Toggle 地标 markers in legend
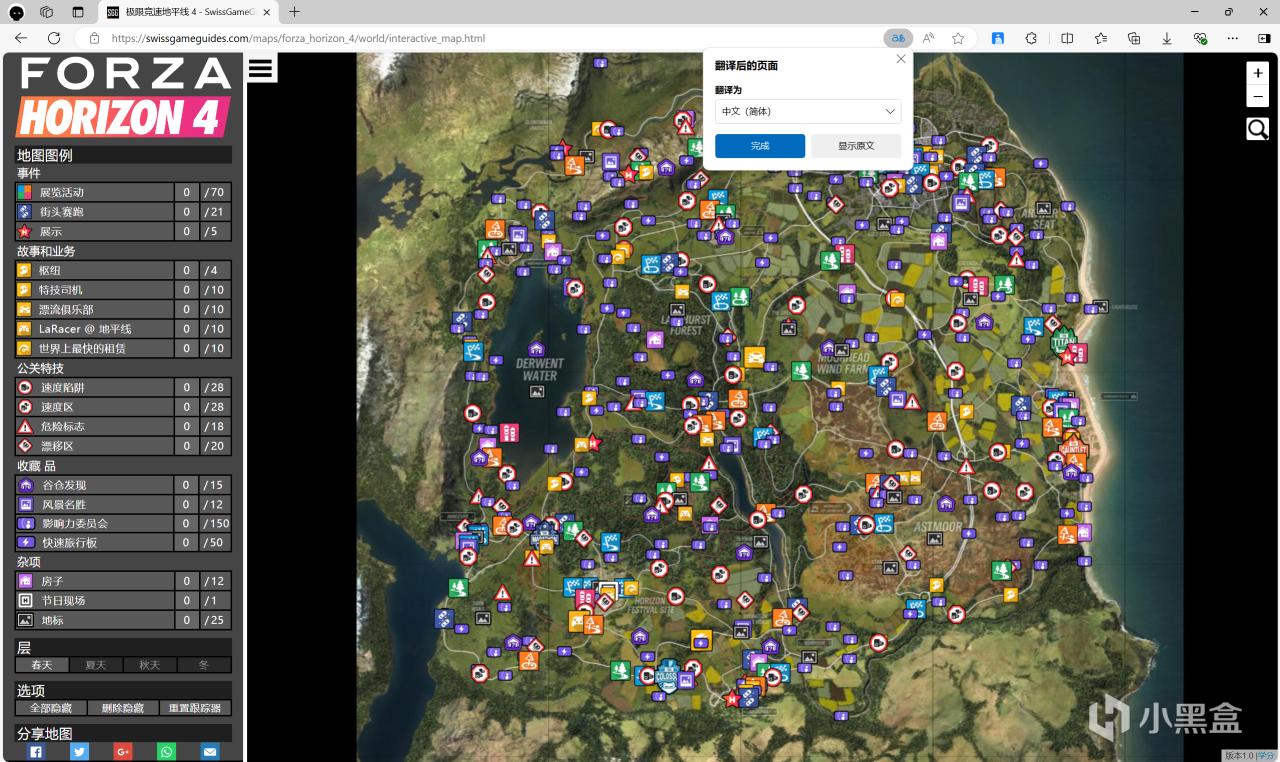Viewport: 1280px width, 762px height. (123, 620)
